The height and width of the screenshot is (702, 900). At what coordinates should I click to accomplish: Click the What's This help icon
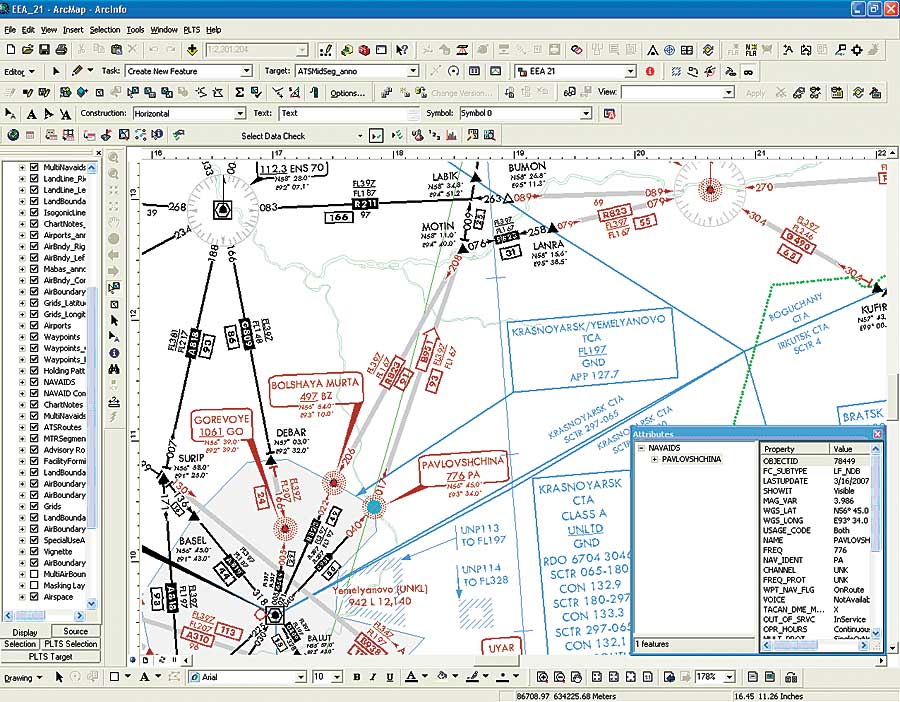point(401,50)
